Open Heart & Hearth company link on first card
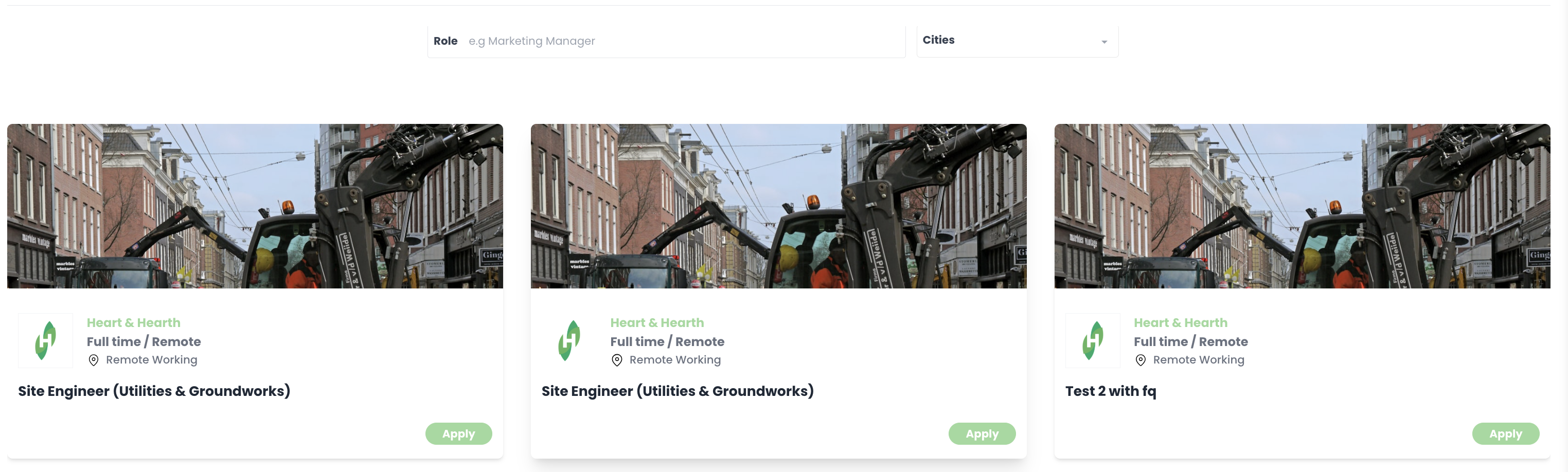1568x472 pixels. click(133, 322)
